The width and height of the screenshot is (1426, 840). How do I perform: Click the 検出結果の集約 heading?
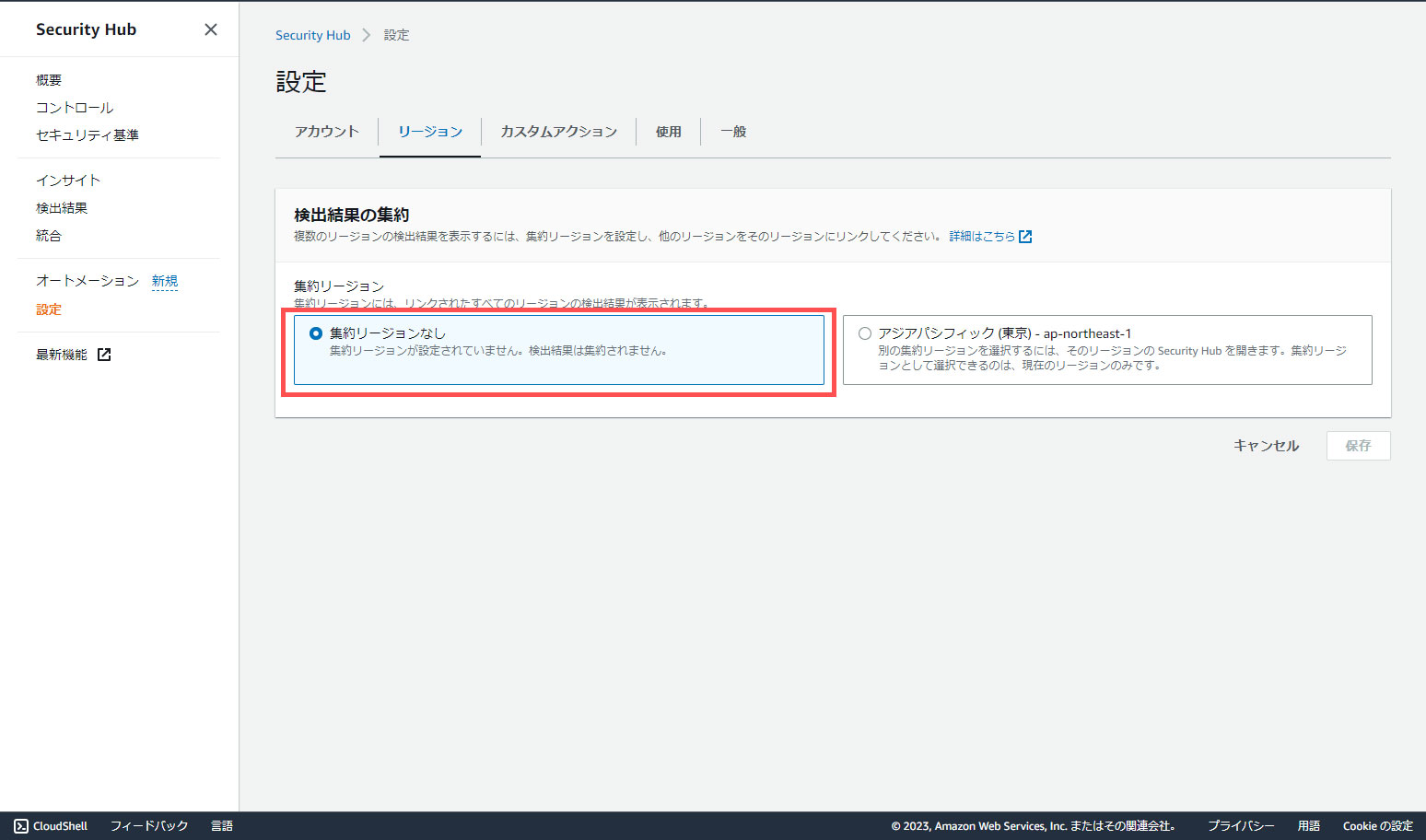[x=351, y=215]
